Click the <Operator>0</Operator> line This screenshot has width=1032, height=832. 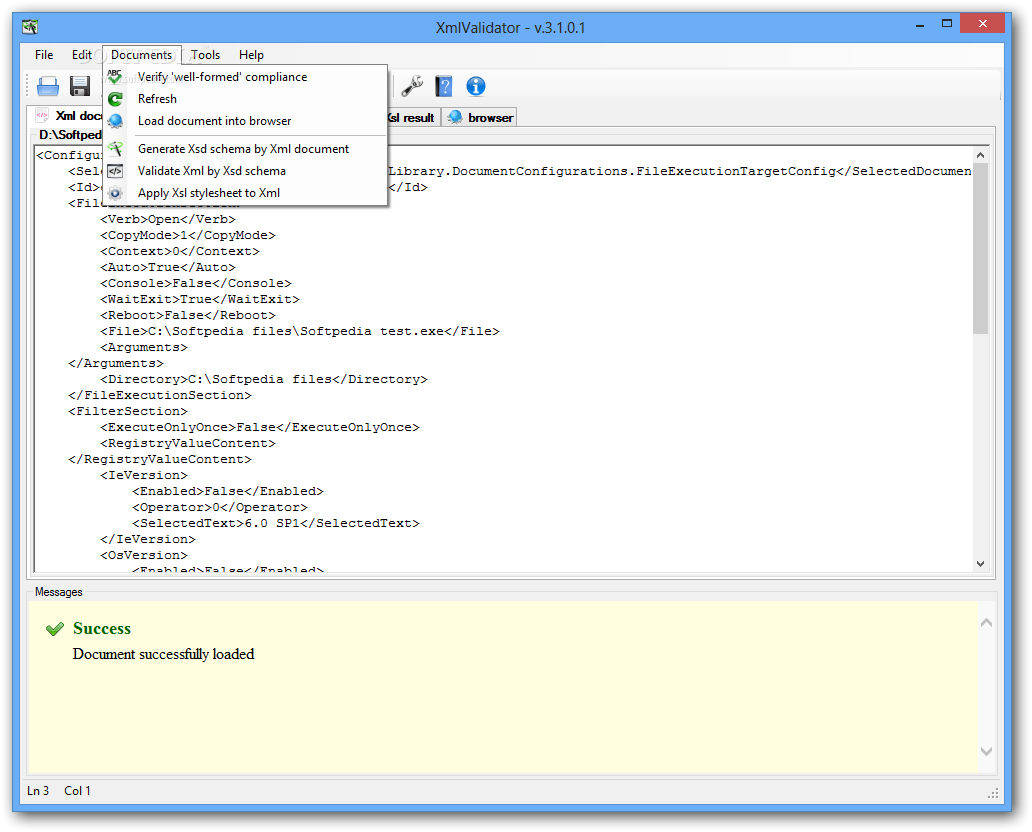[220, 507]
